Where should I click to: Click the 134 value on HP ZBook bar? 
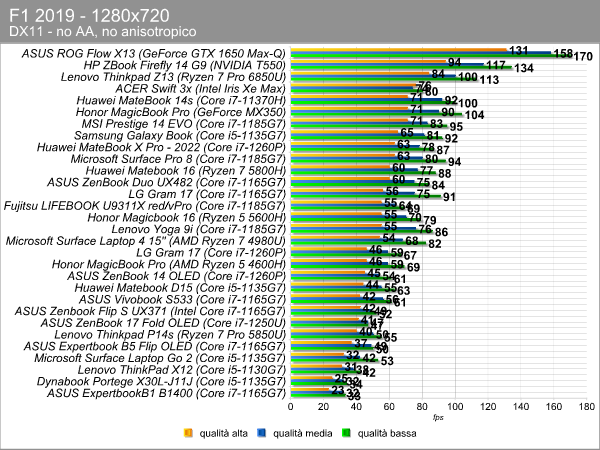523,68
